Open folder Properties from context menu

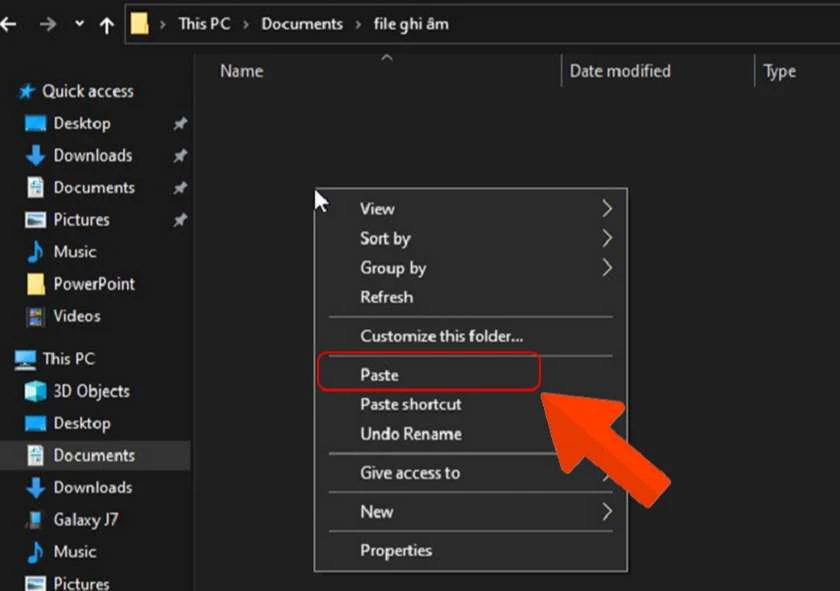(x=470, y=550)
